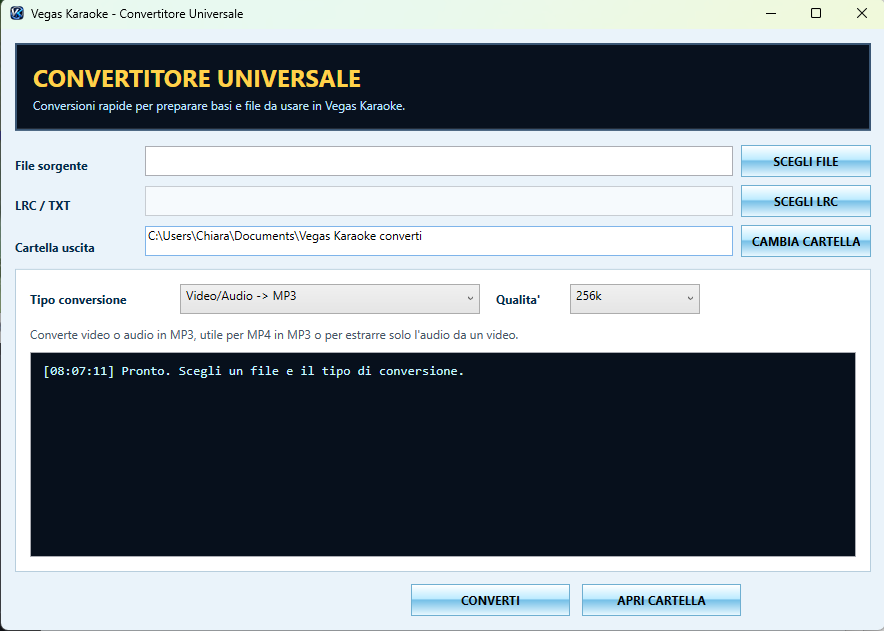Start conversion with CONVERTI button
This screenshot has height=631, width=884.
point(490,600)
